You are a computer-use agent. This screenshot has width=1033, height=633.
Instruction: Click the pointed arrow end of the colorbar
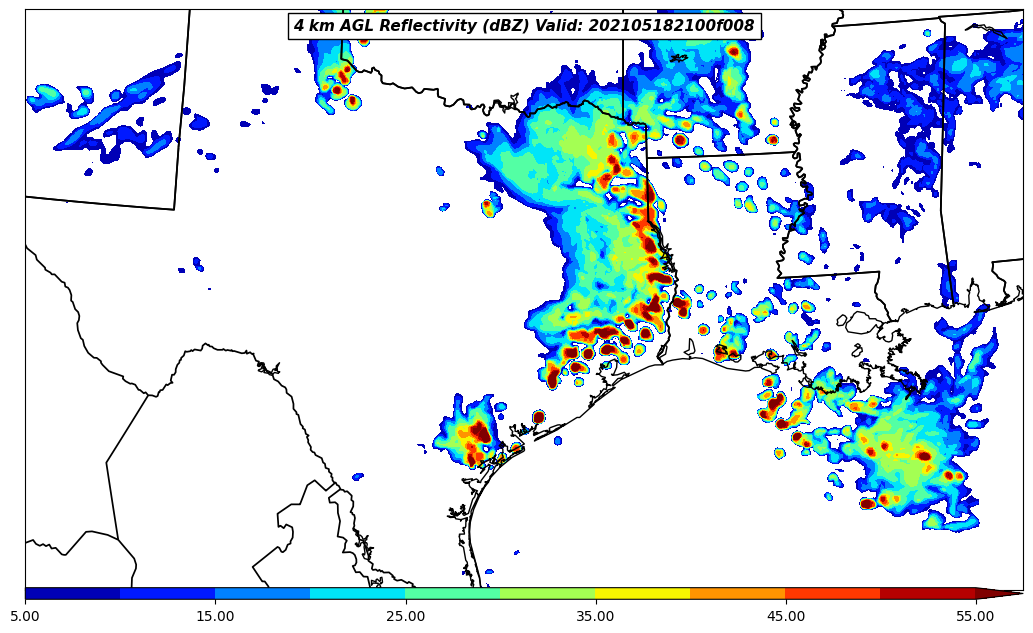pyautogui.click(x=1000, y=593)
